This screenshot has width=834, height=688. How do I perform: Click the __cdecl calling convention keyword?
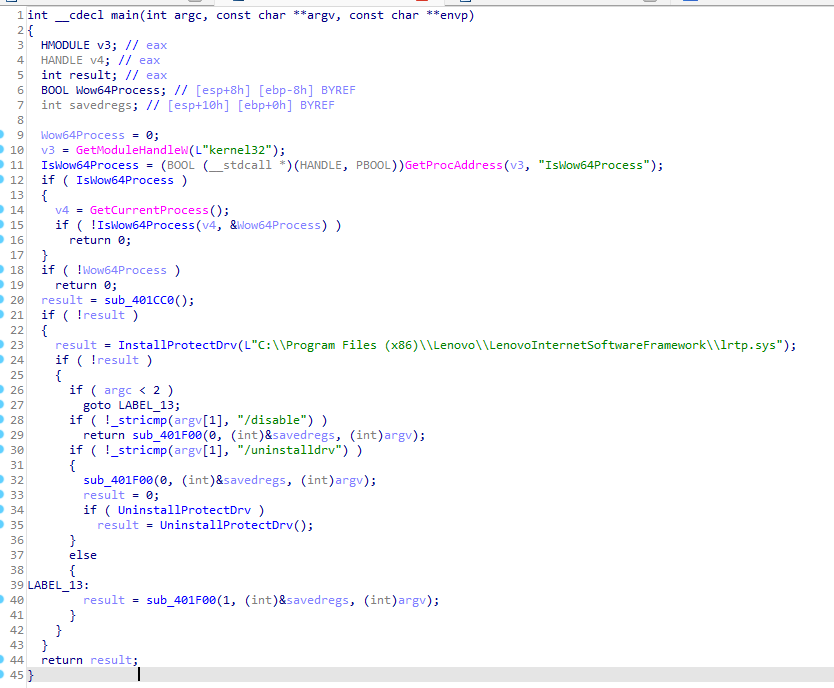(x=79, y=15)
